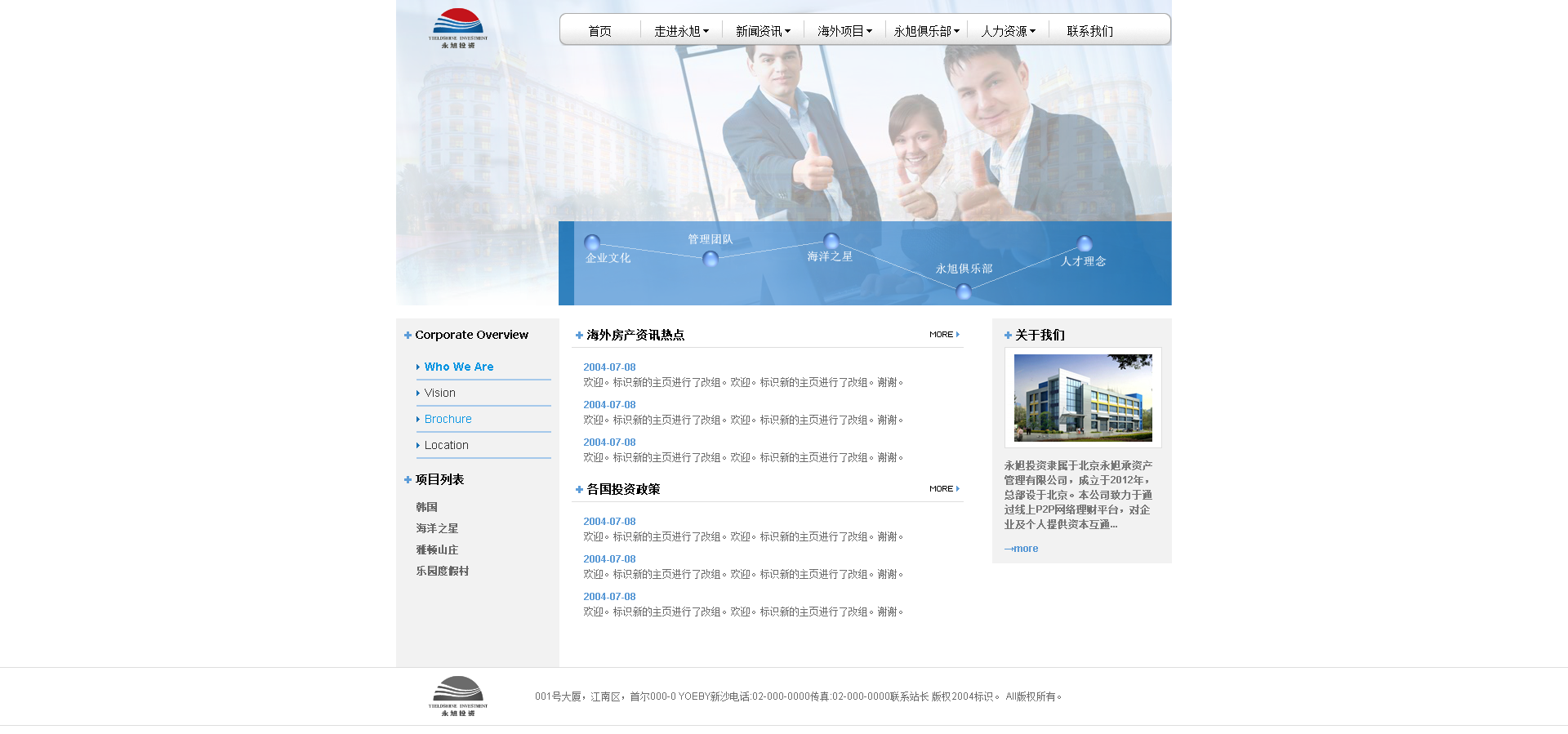
Task: Click MORE next to 各国投资政策
Action: 944,489
